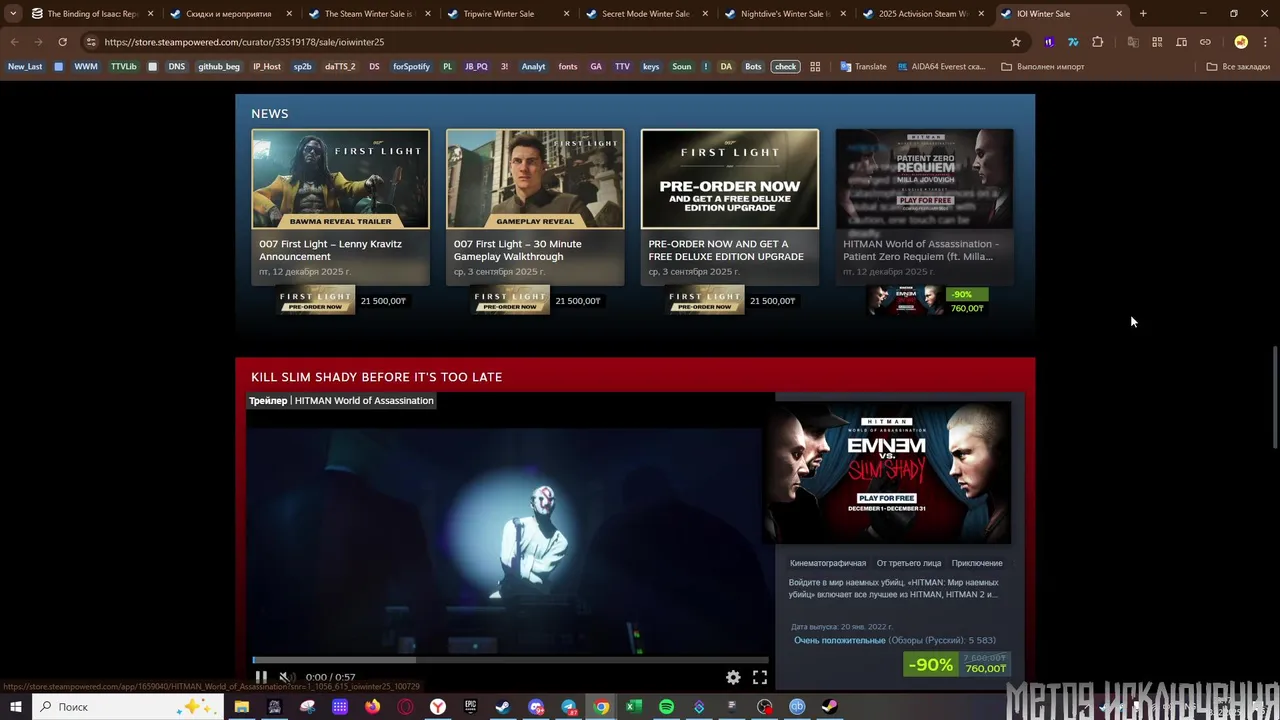Open the AIDA64 Everest bookmark
1280x720 pixels.
[941, 66]
